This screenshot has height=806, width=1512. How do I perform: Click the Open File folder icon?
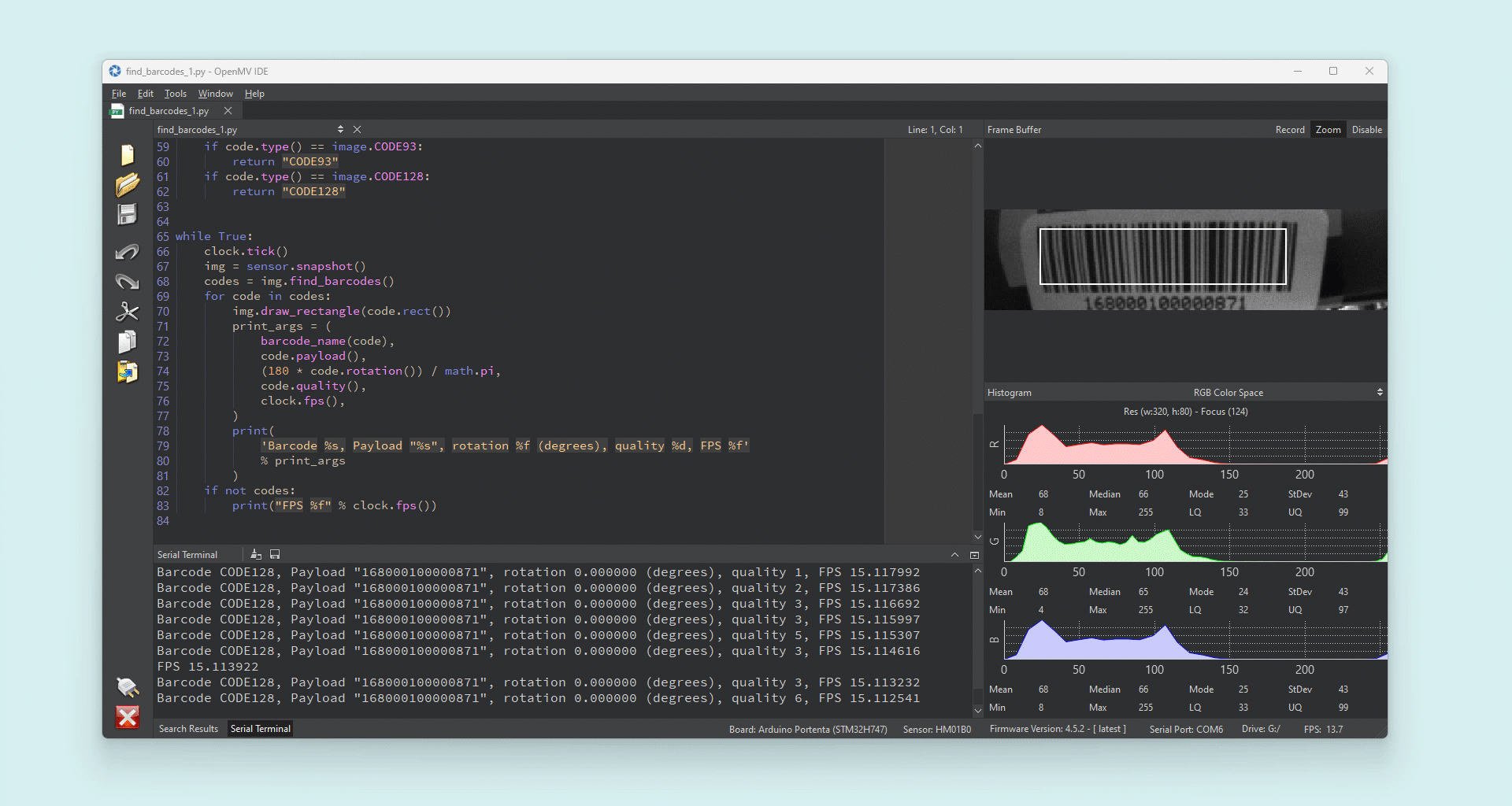127,185
